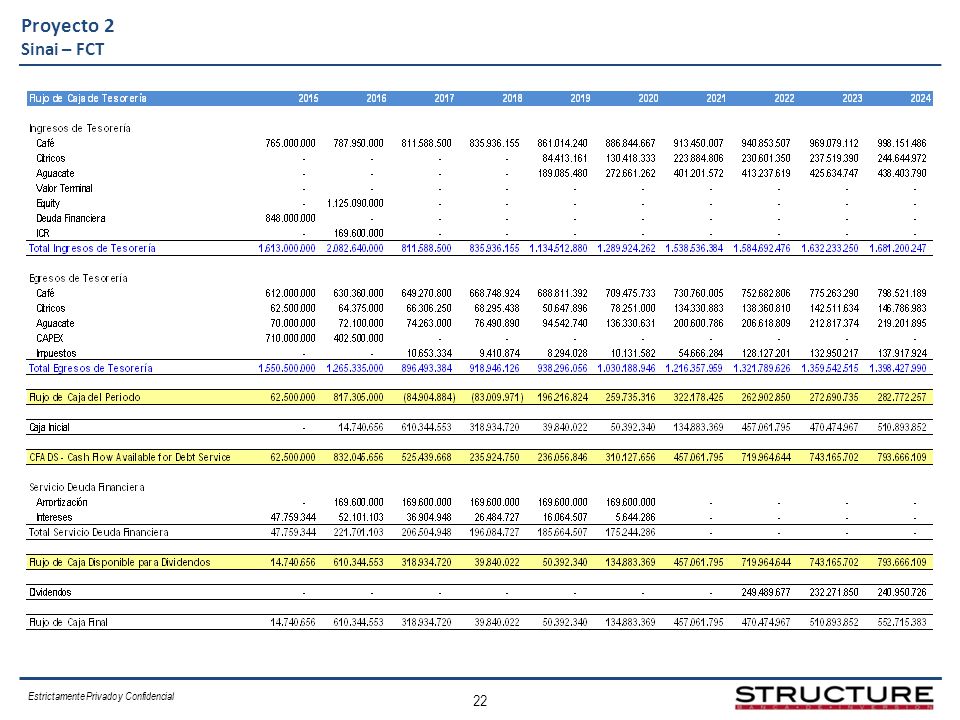This screenshot has width=960, height=720.
Task: Click Equity value 1.125.090.000
Action: point(355,203)
